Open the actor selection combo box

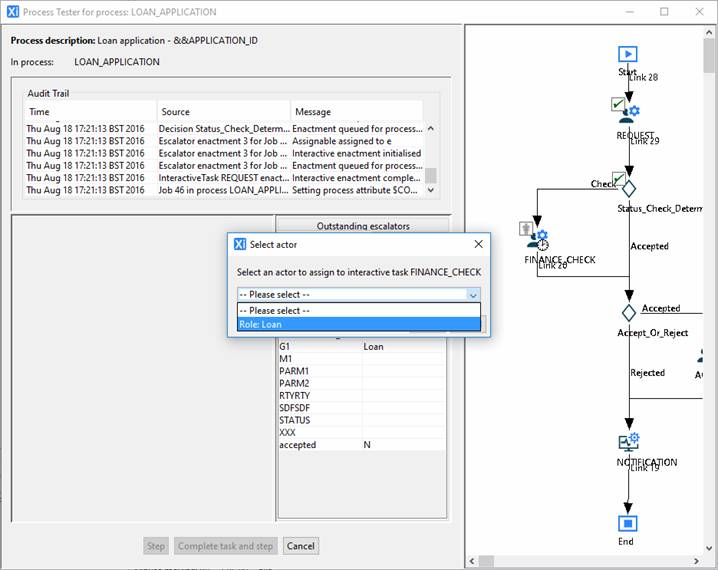point(358,295)
